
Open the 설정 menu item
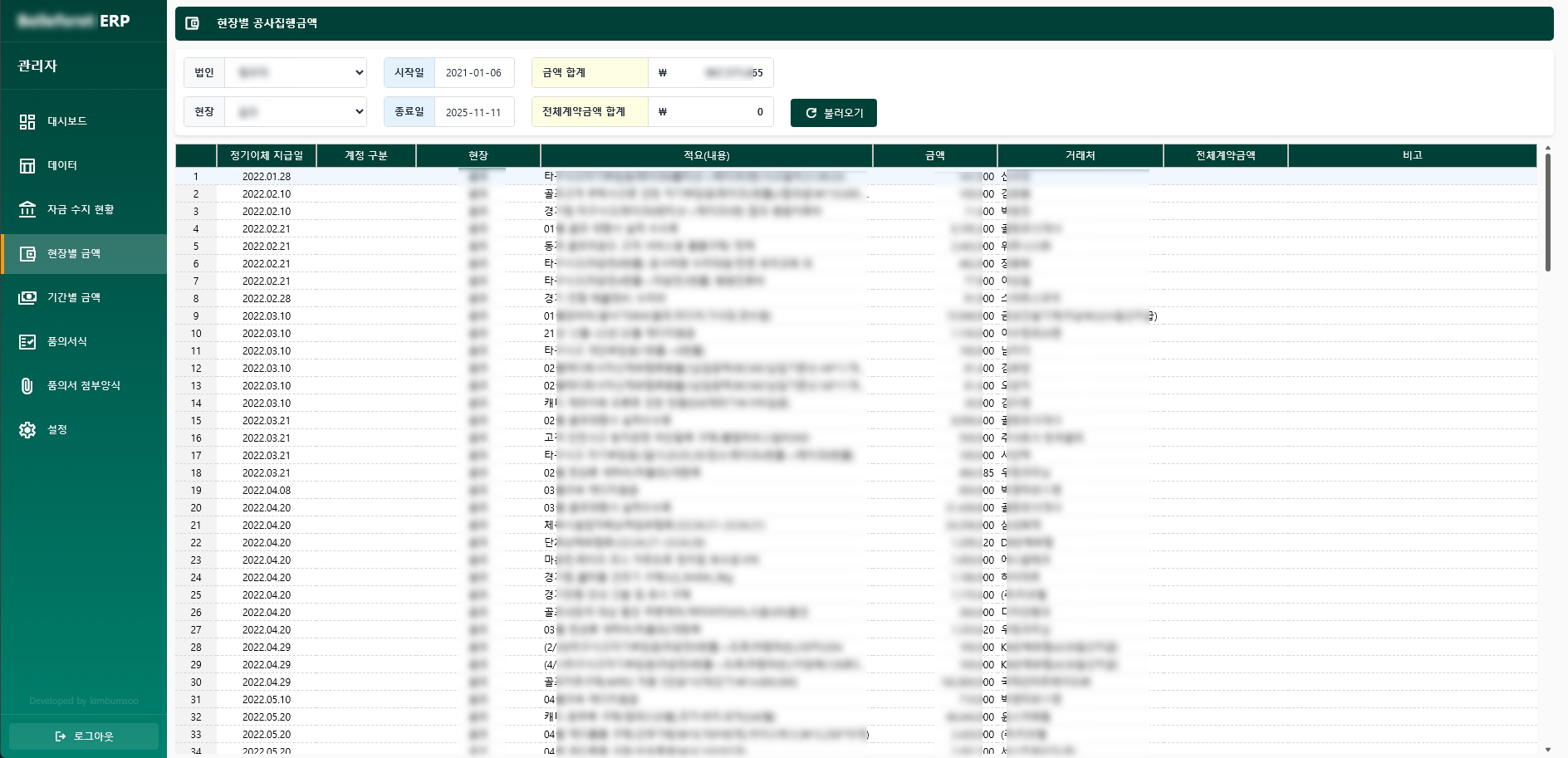[83, 430]
